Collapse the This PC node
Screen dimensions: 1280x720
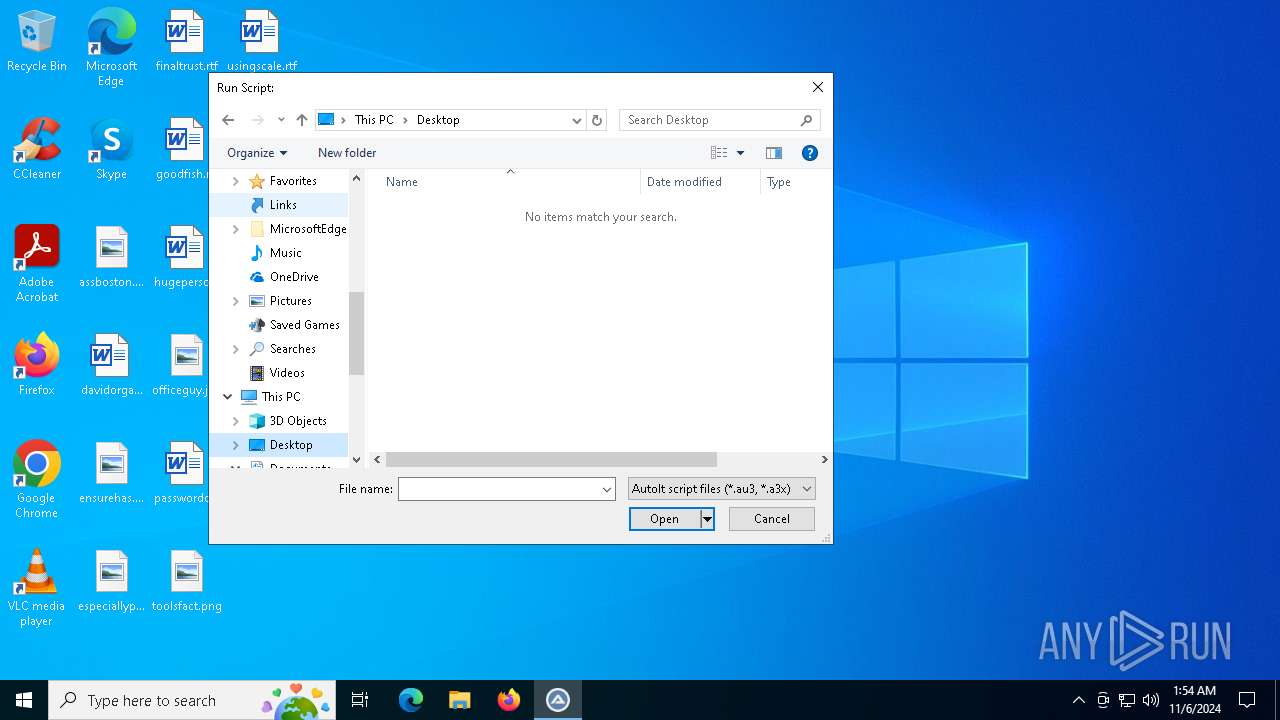pyautogui.click(x=228, y=397)
